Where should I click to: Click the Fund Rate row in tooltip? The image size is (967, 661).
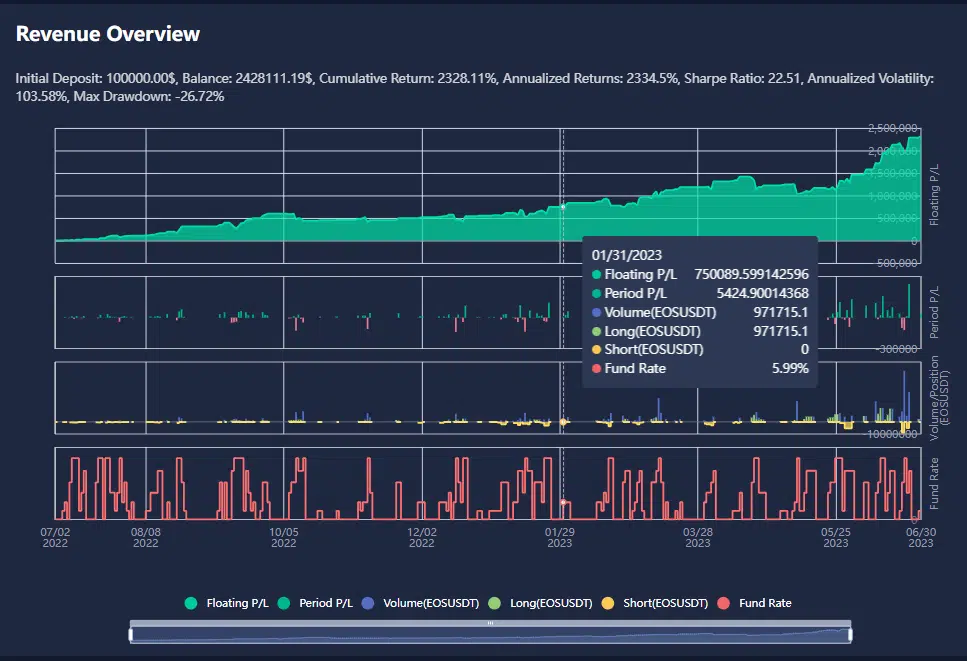pyautogui.click(x=700, y=368)
